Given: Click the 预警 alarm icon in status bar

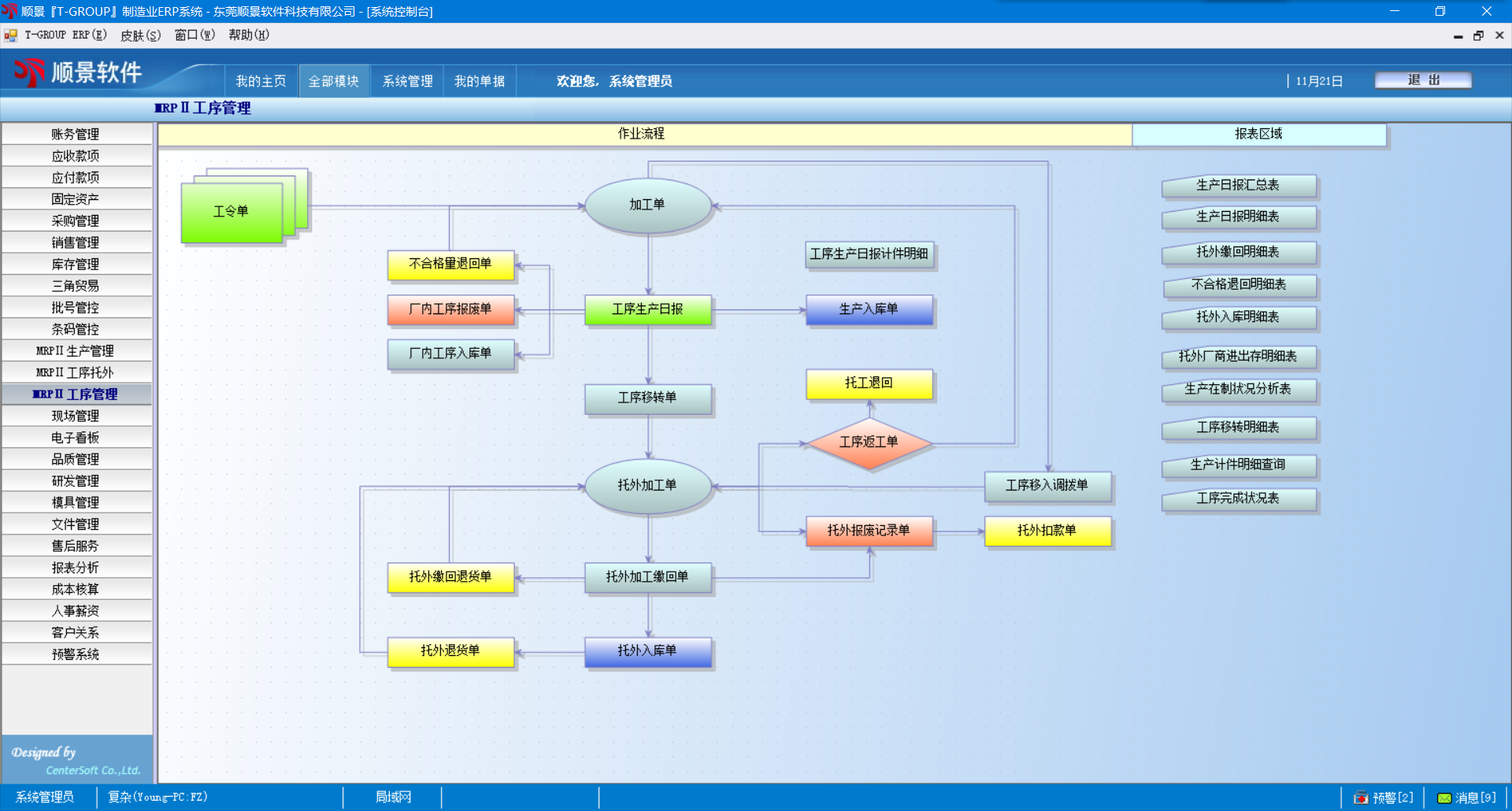Looking at the screenshot, I should (x=1360, y=798).
